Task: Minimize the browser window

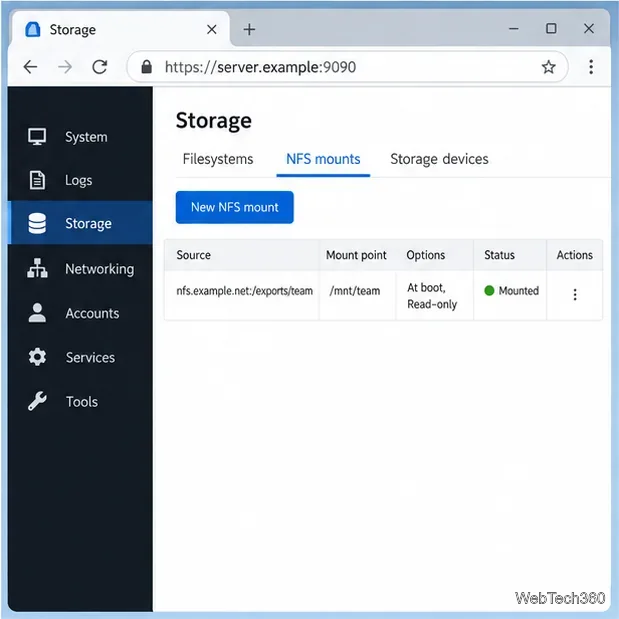Action: (x=514, y=28)
